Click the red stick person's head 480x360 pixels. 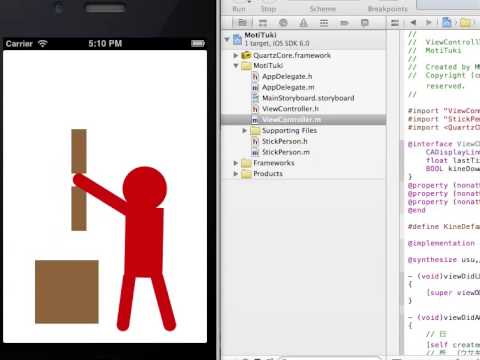(x=145, y=188)
